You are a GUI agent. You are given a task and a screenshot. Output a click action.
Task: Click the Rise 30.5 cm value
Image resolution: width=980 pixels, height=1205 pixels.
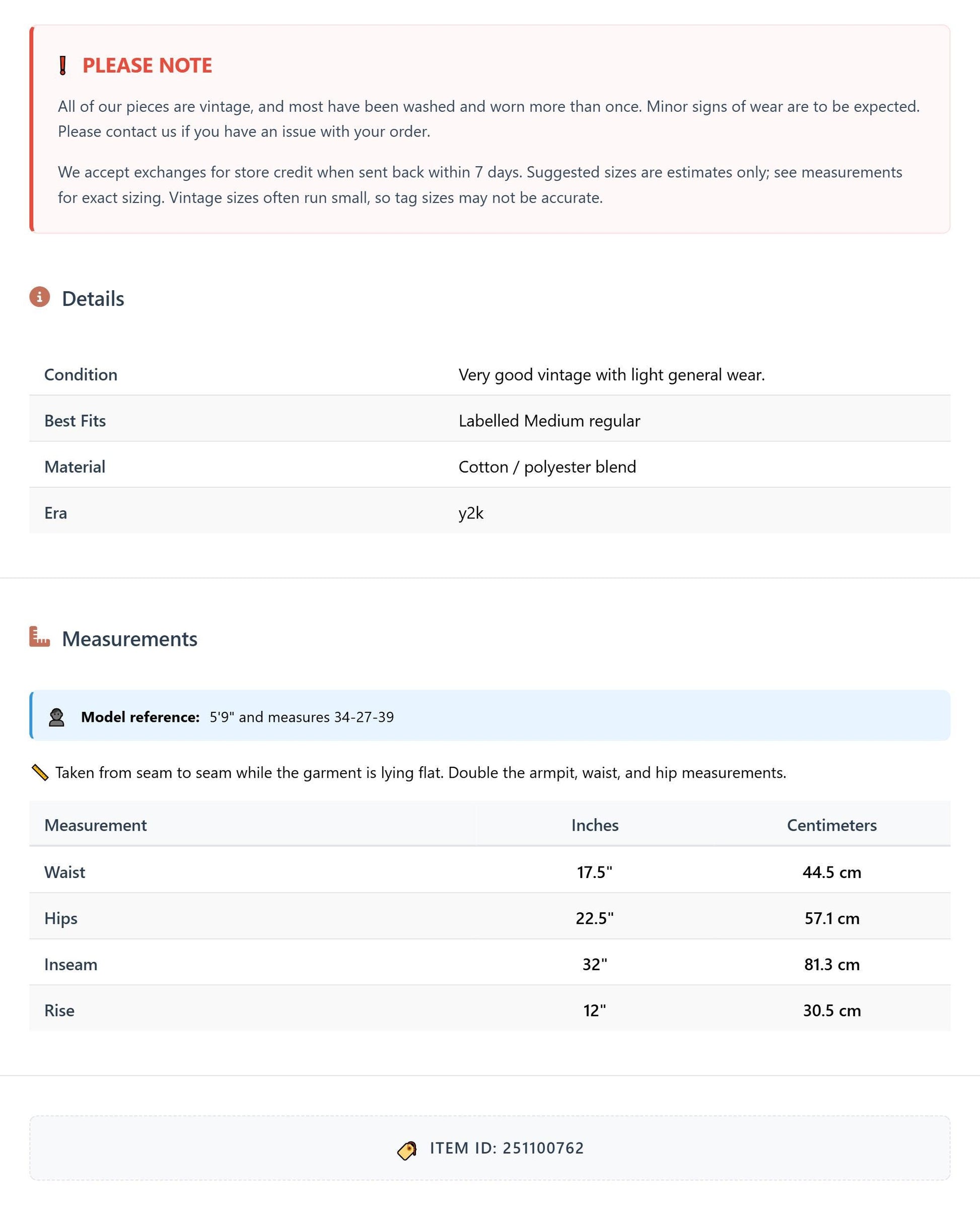tap(832, 1010)
